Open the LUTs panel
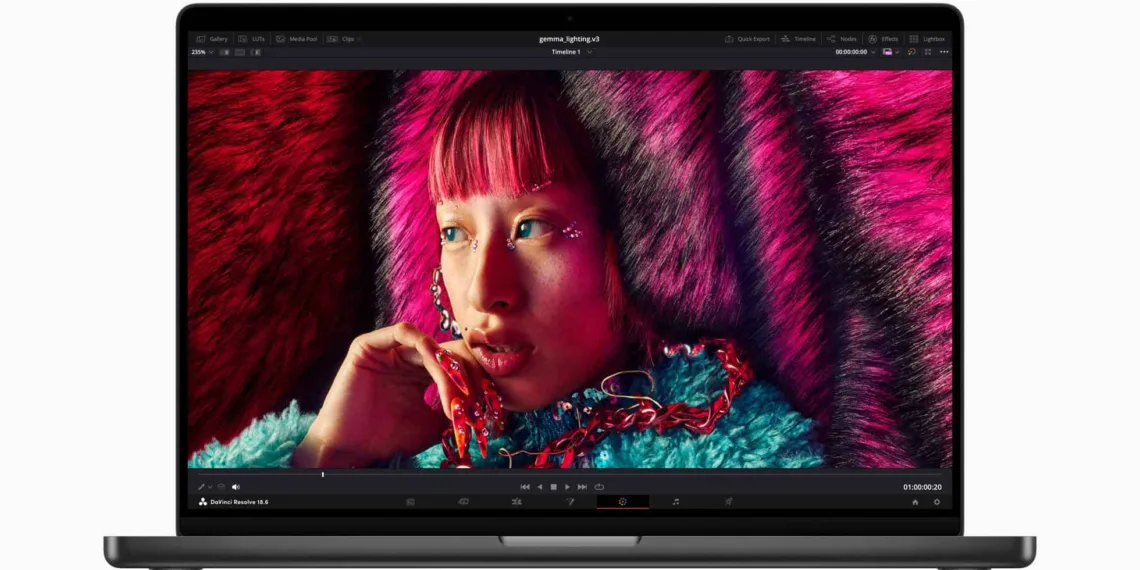 point(252,39)
